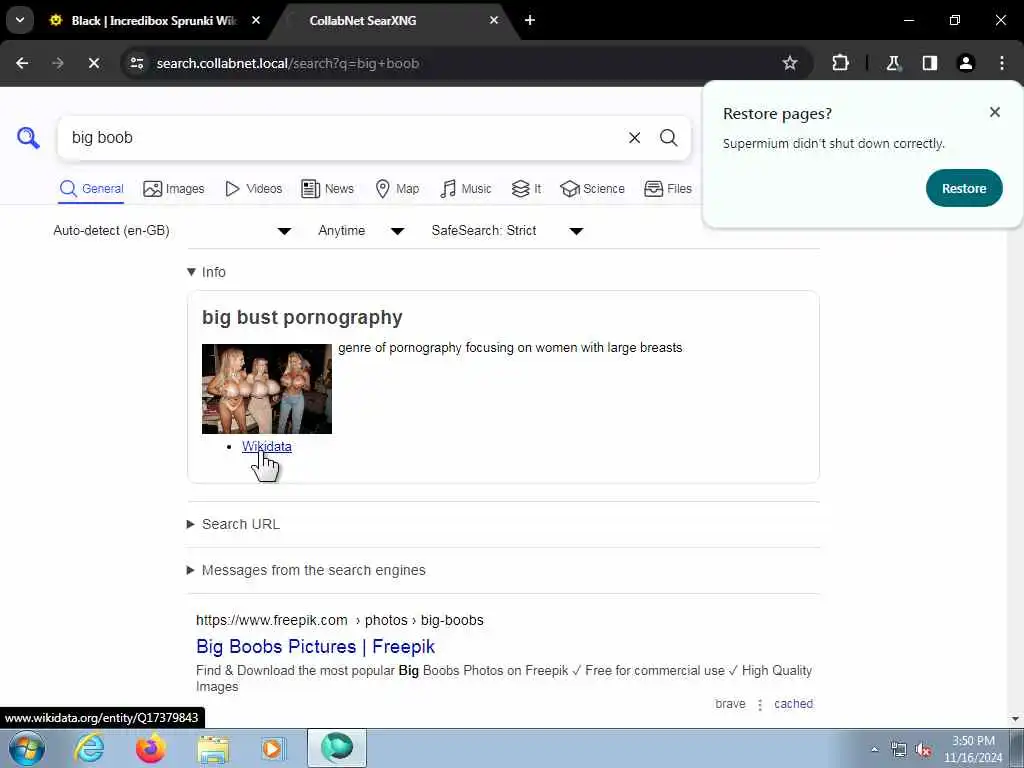Click the freepik.com result URL text
The width and height of the screenshot is (1024, 768).
(340, 620)
